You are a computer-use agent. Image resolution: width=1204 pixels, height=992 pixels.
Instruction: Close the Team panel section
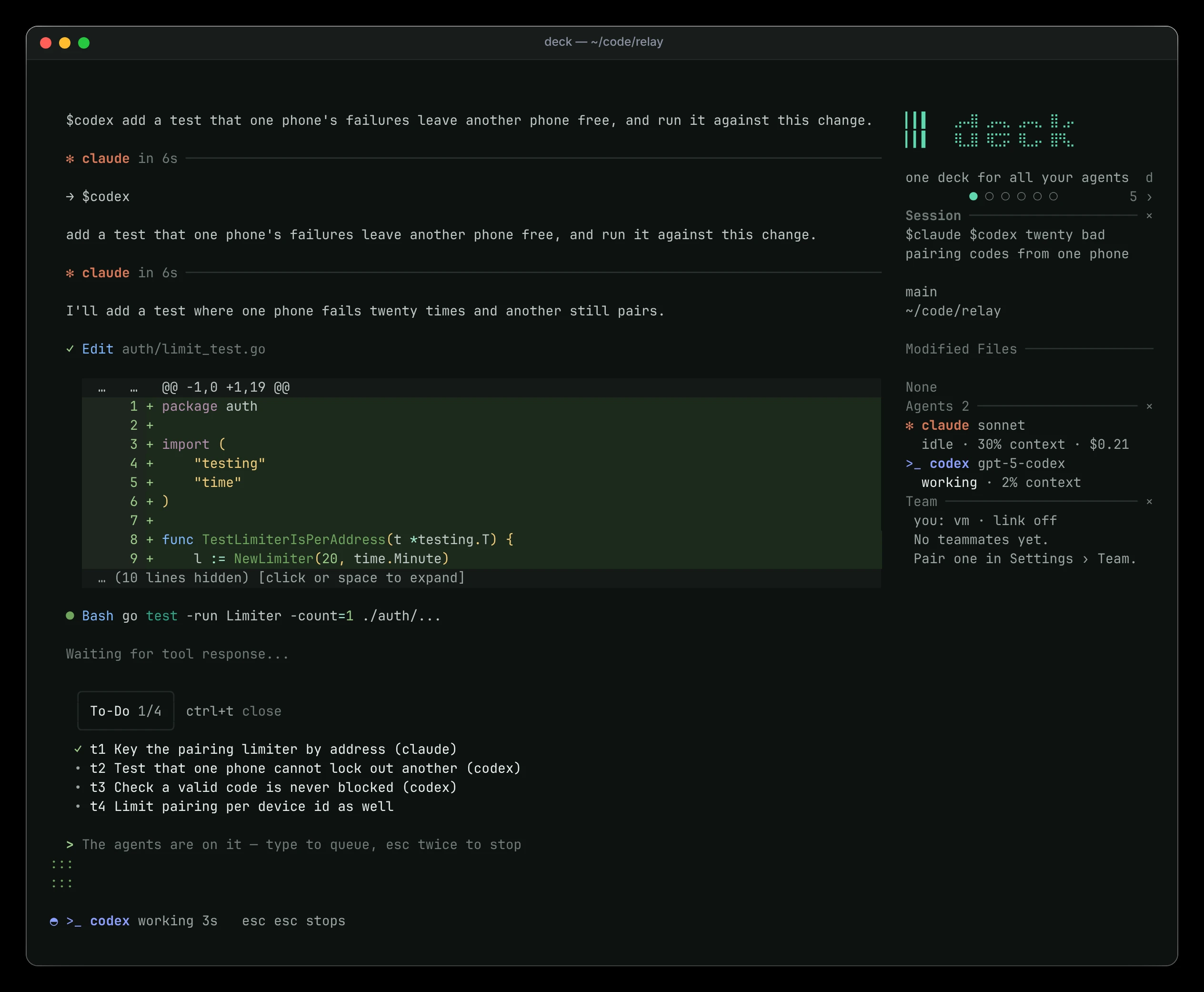(1149, 502)
